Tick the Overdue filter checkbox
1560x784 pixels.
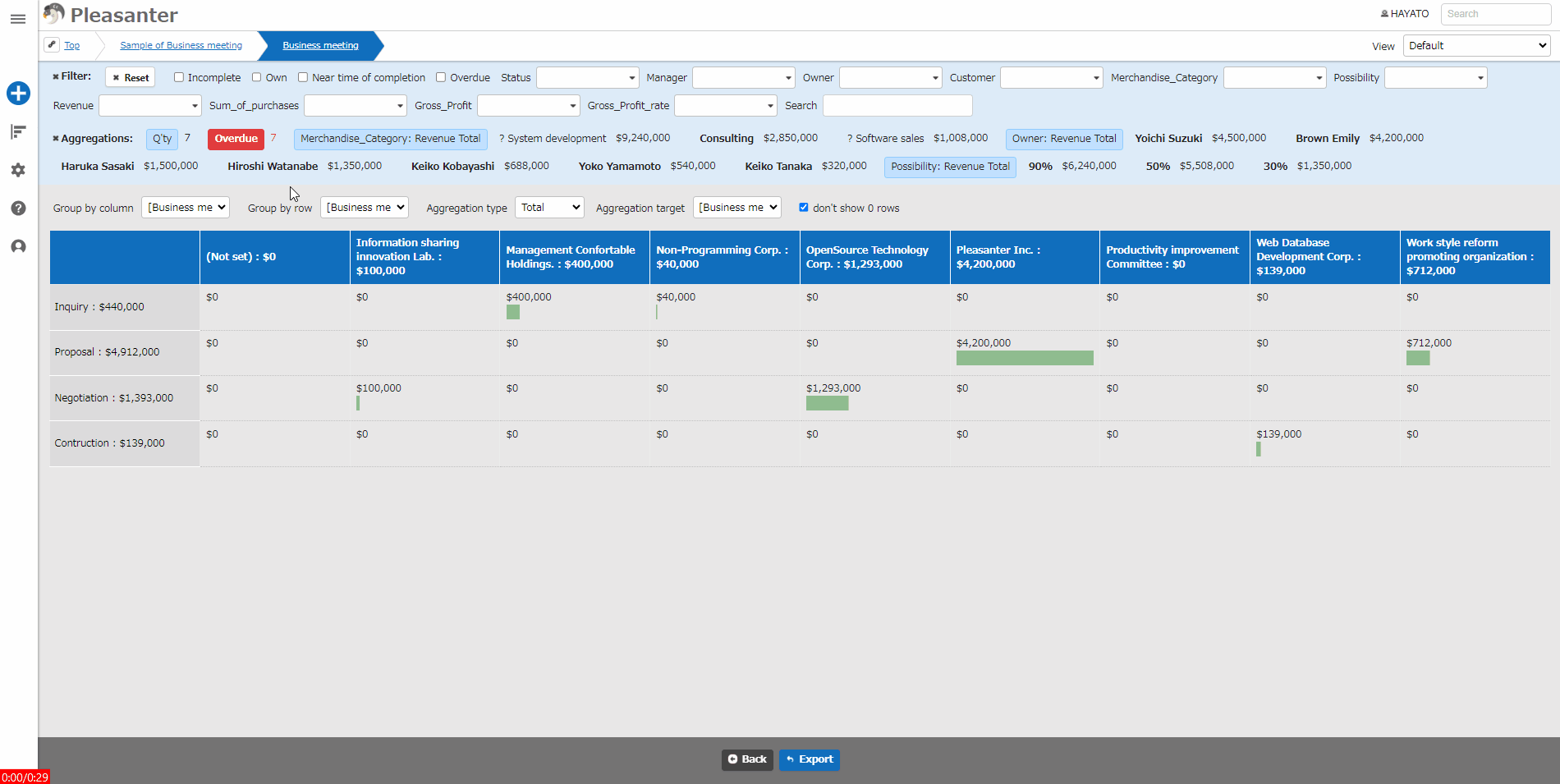[441, 77]
